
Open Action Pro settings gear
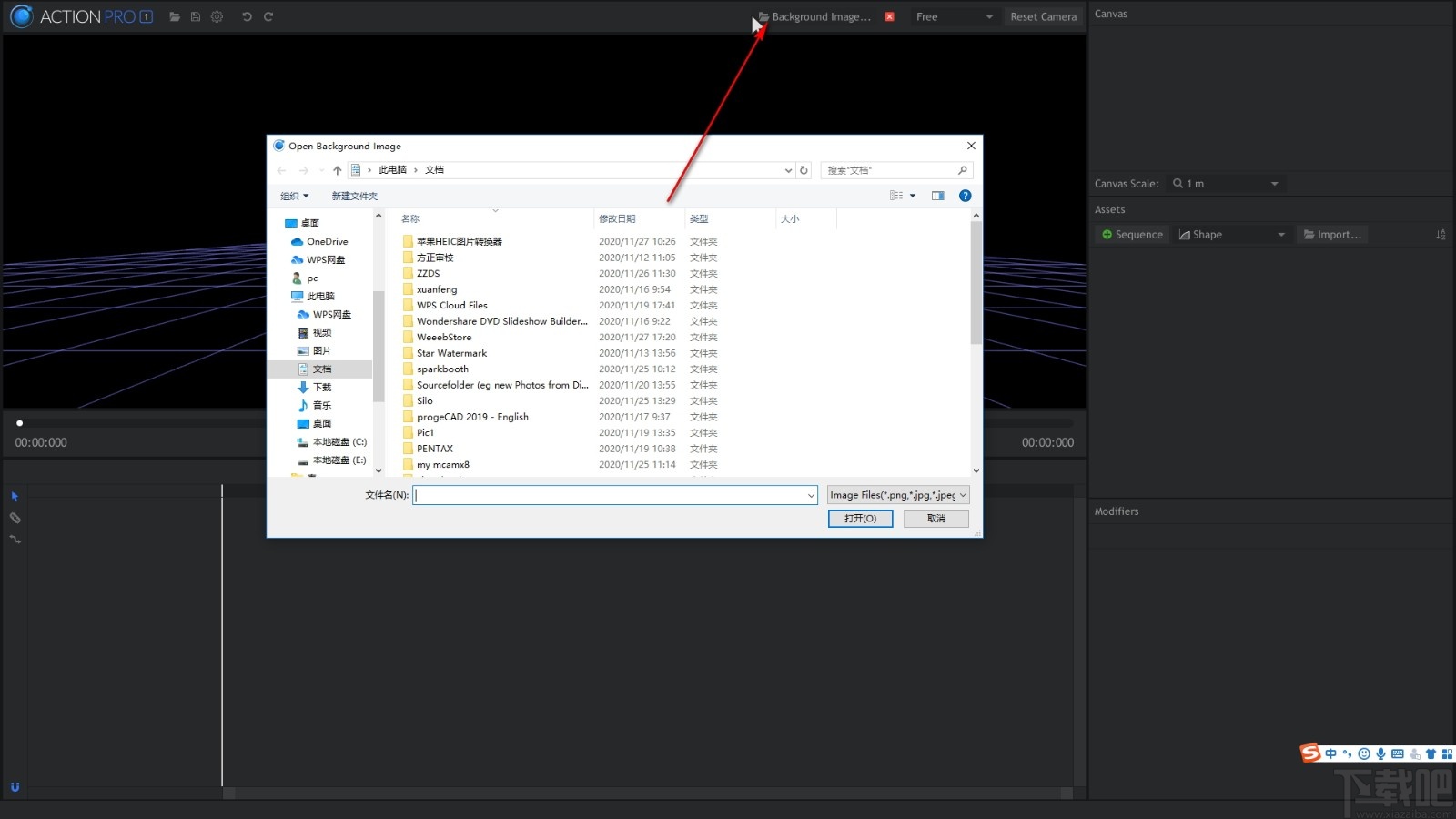(x=217, y=16)
